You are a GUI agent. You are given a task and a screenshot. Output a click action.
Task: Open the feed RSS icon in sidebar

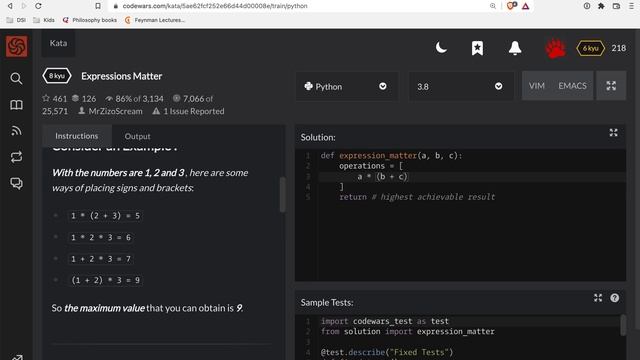(16, 131)
